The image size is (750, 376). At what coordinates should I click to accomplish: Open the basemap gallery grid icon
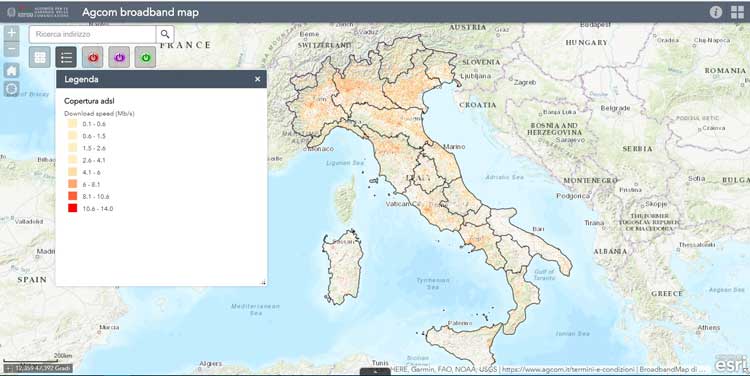[x=40, y=57]
